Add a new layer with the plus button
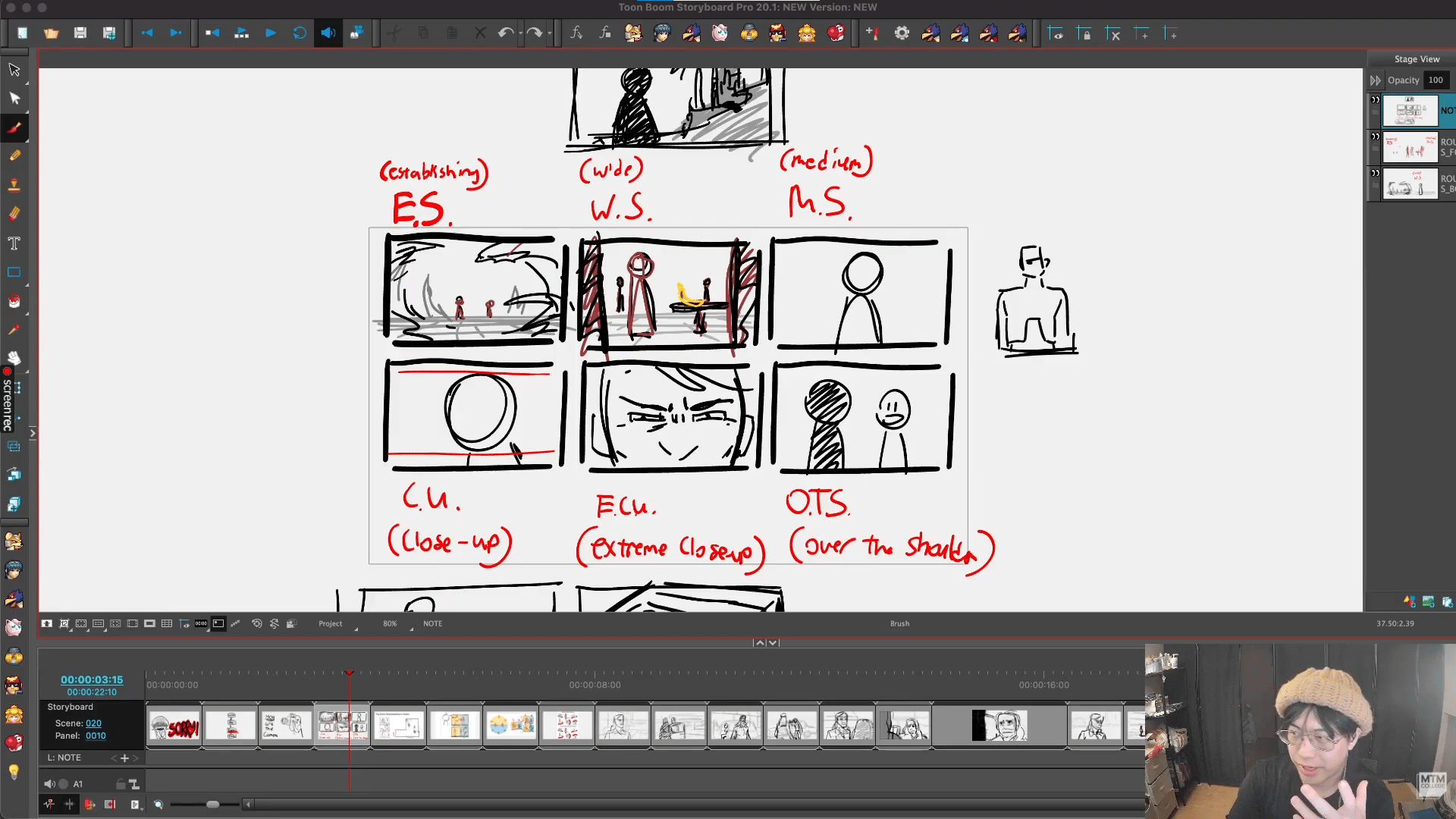Image resolution: width=1456 pixels, height=819 pixels. (124, 758)
